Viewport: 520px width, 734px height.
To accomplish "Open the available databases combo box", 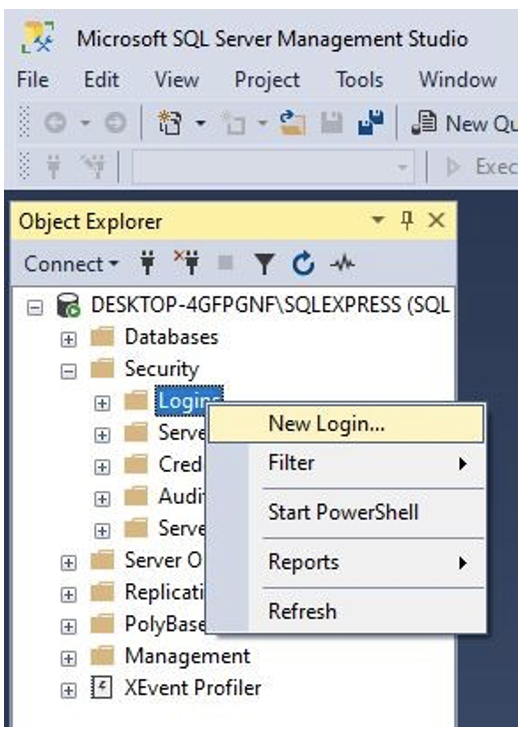I will (272, 166).
